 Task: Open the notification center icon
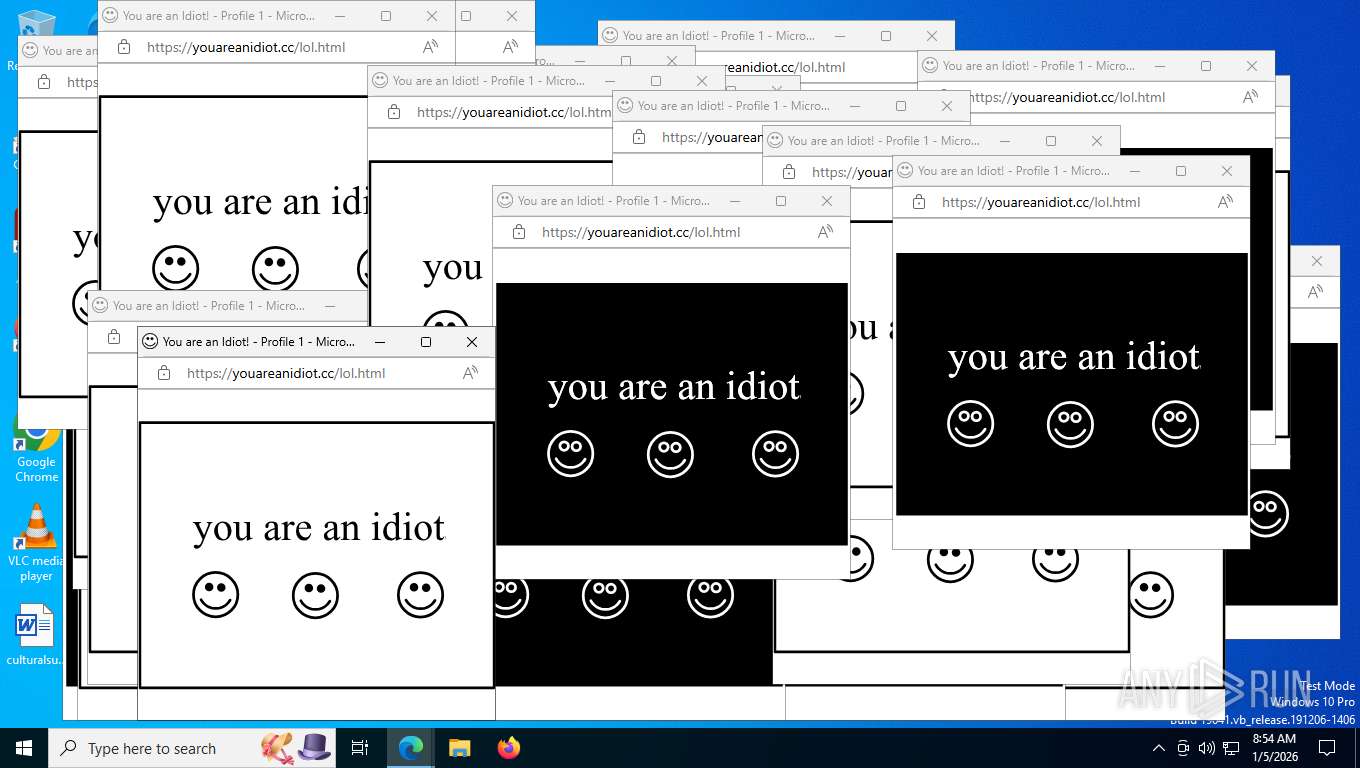(x=1327, y=748)
